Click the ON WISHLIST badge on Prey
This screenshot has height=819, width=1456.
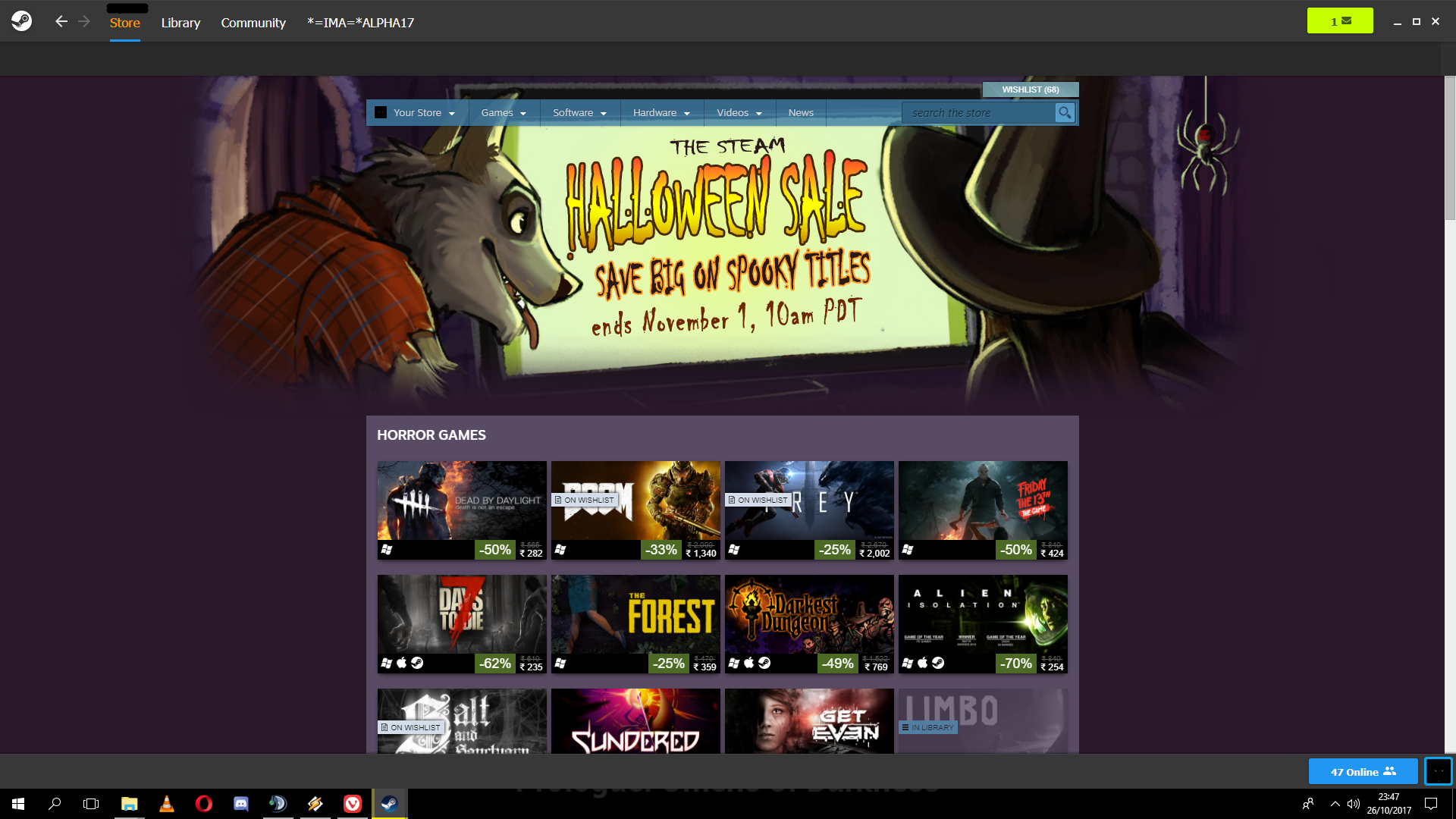758,500
